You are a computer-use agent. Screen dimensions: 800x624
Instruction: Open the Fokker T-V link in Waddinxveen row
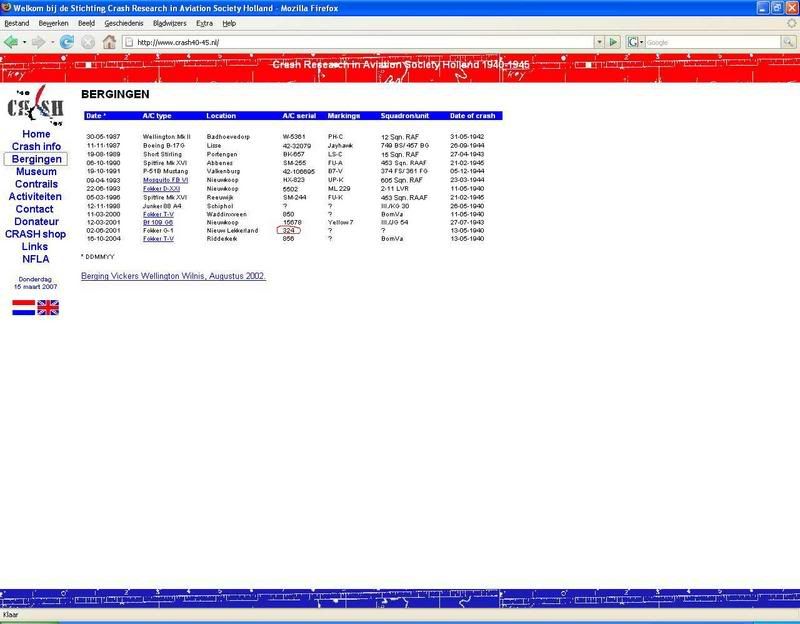pyautogui.click(x=158, y=214)
